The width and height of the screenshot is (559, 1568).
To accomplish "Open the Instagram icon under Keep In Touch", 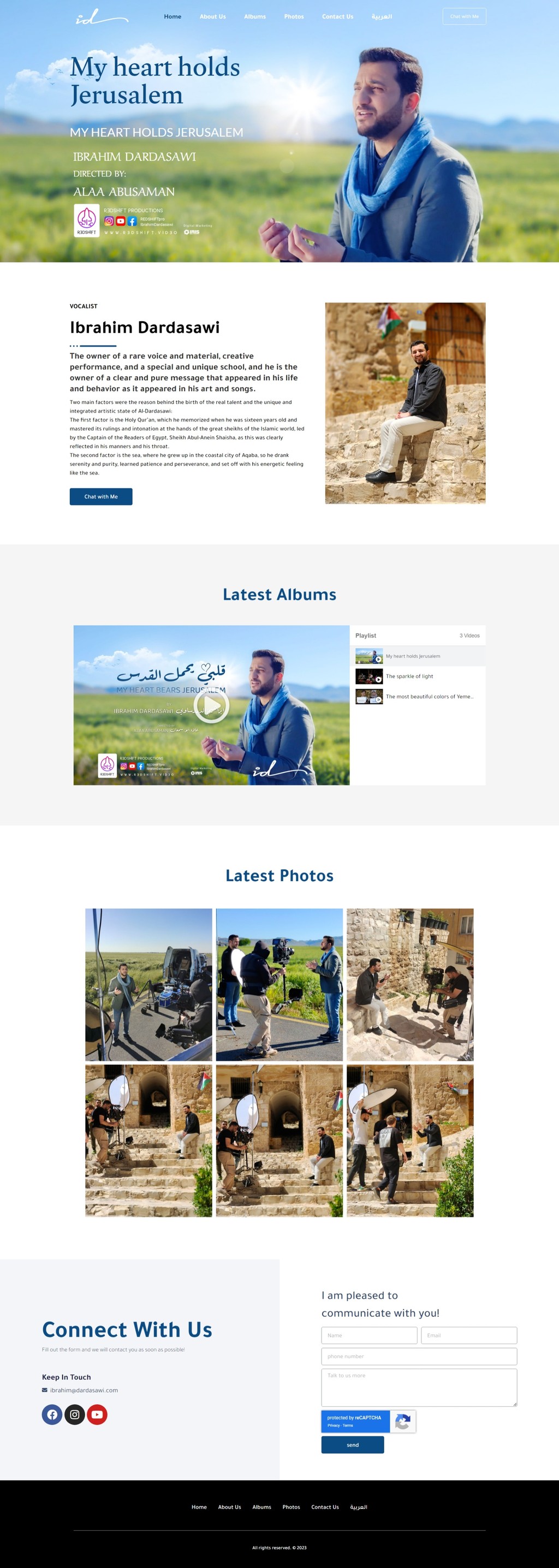I will click(74, 1414).
